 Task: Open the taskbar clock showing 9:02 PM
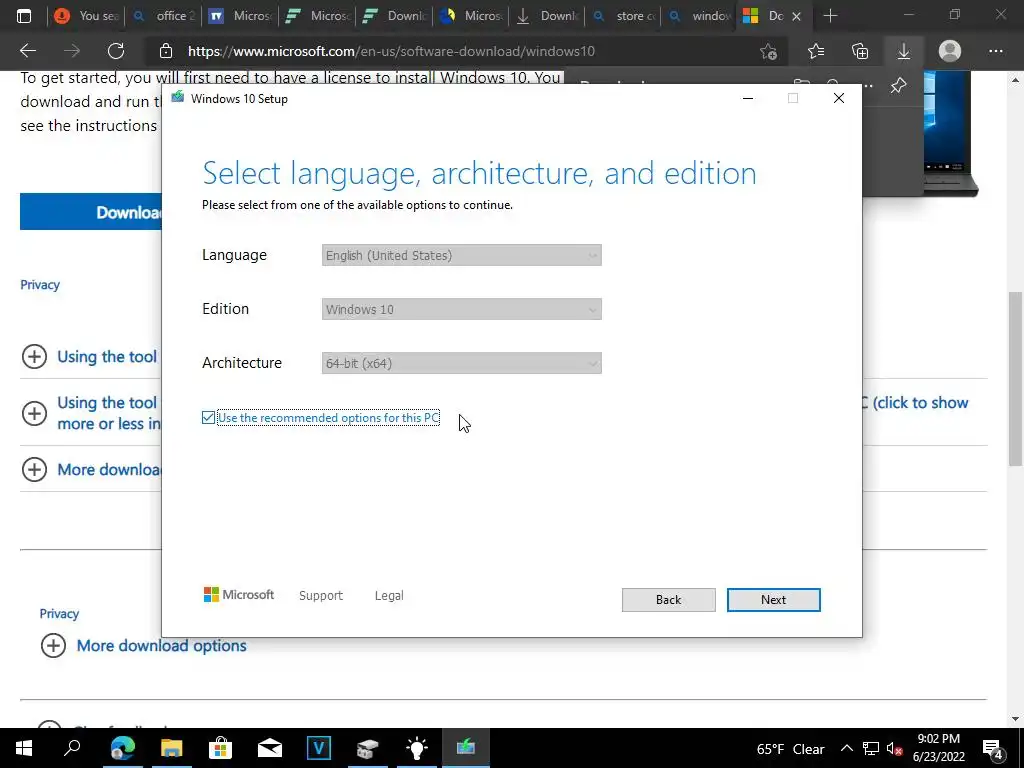coord(938,748)
